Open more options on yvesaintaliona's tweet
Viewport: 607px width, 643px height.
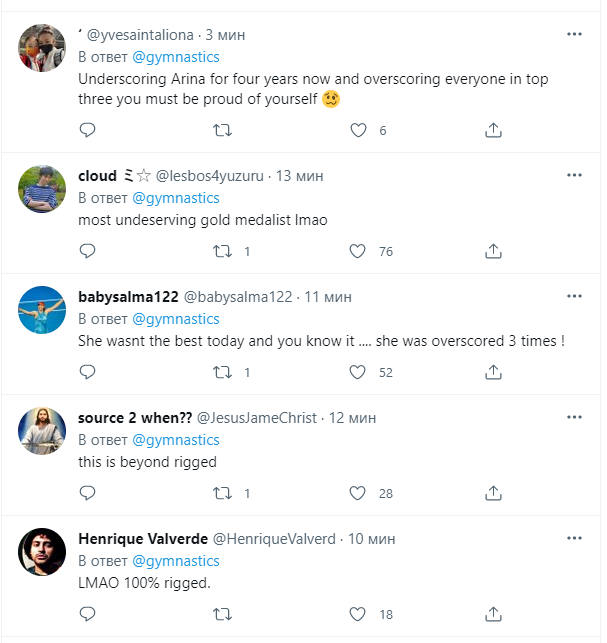pyautogui.click(x=574, y=34)
